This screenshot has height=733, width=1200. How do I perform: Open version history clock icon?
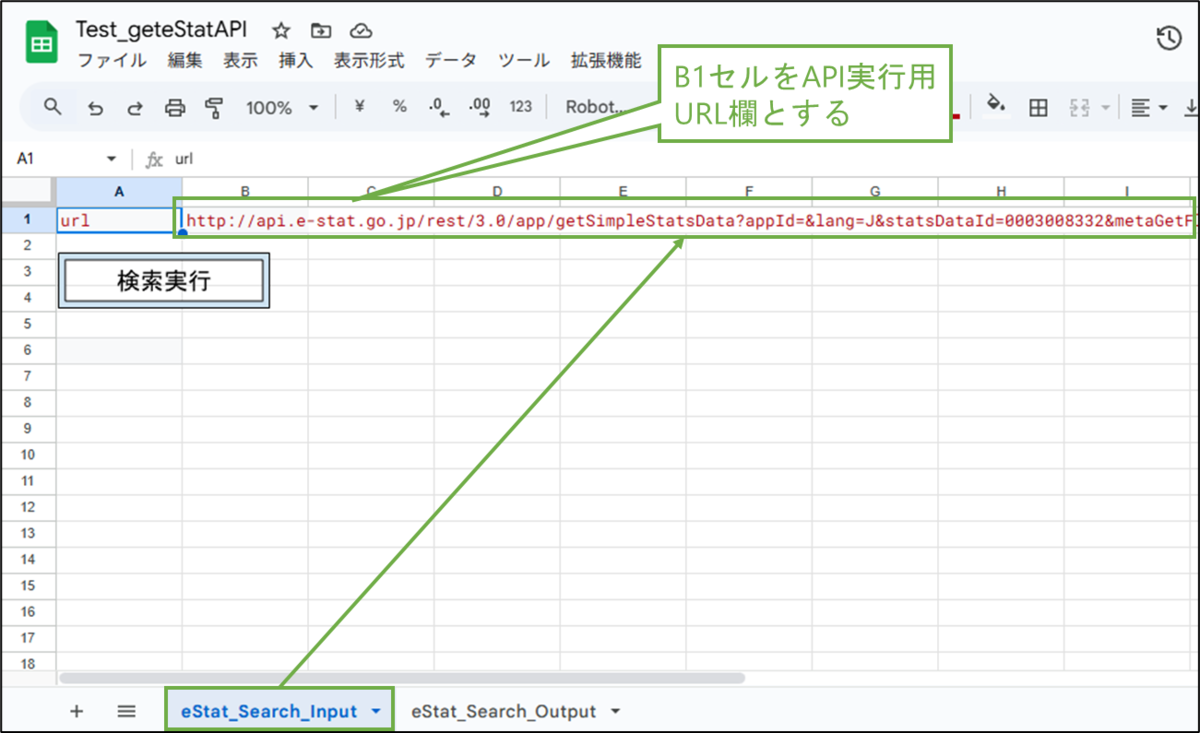coord(1168,39)
